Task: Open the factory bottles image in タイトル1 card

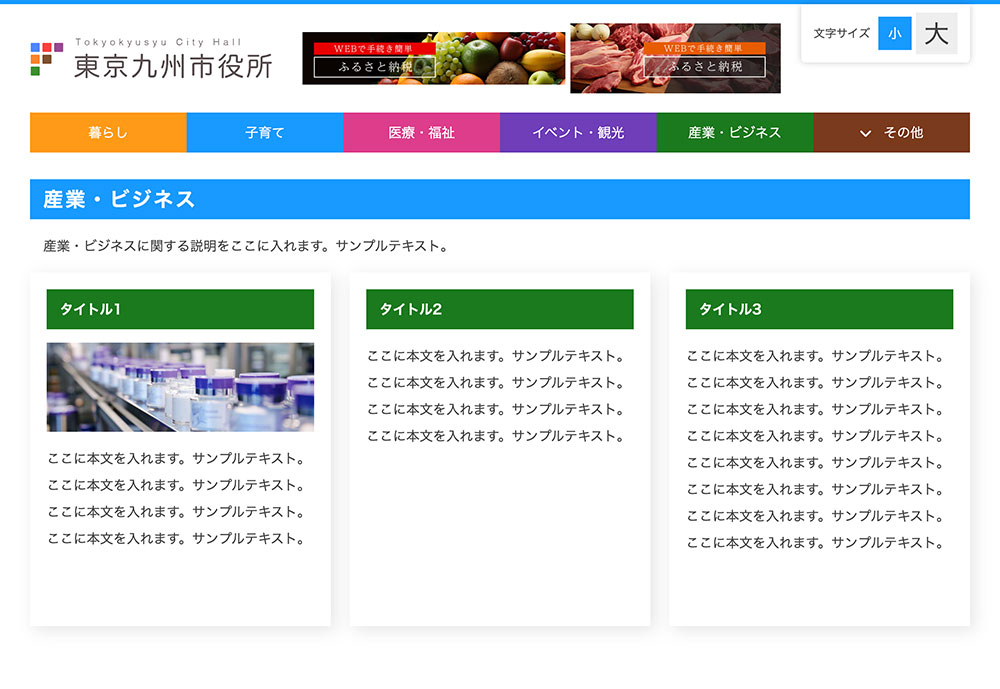Action: click(x=180, y=387)
